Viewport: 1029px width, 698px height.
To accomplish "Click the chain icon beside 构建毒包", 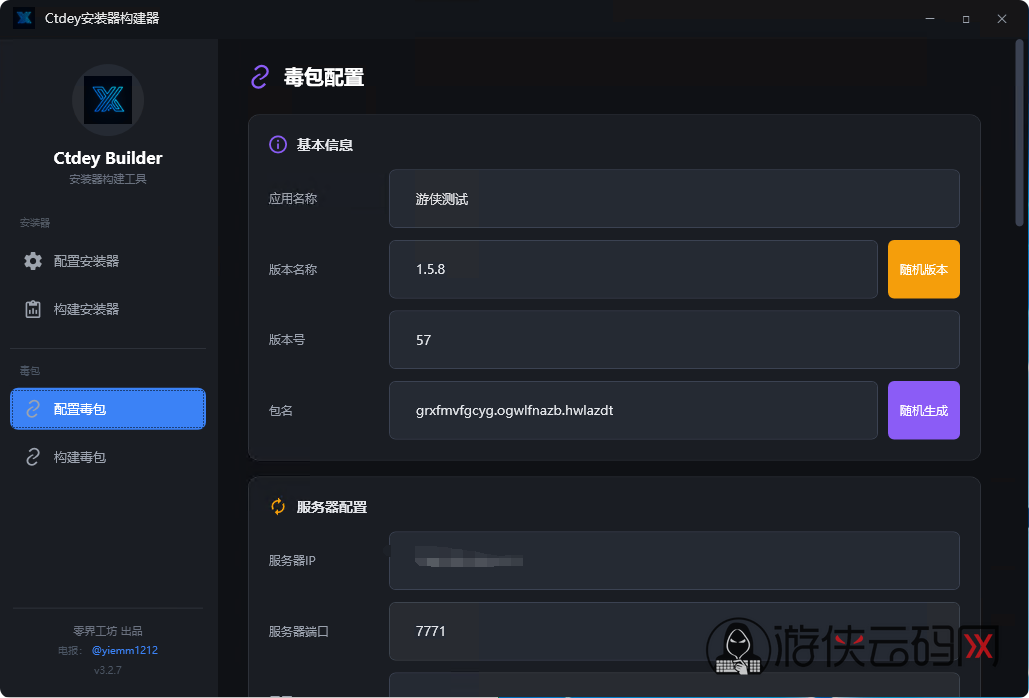I will (33, 457).
